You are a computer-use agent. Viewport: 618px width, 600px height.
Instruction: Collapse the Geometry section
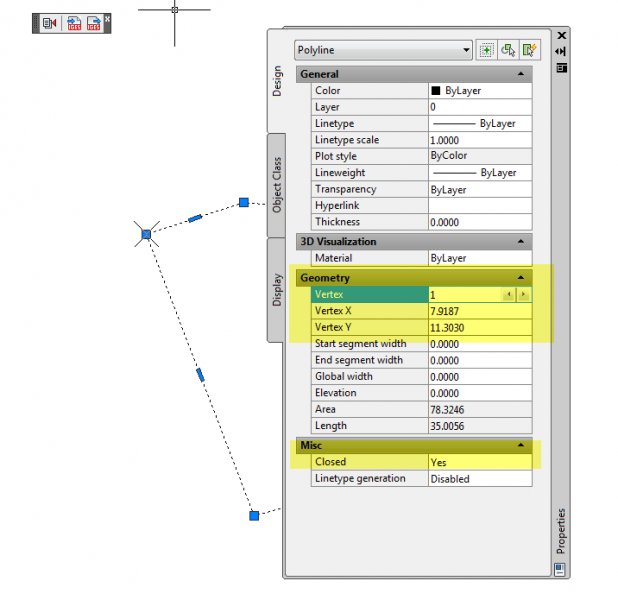click(x=520, y=278)
